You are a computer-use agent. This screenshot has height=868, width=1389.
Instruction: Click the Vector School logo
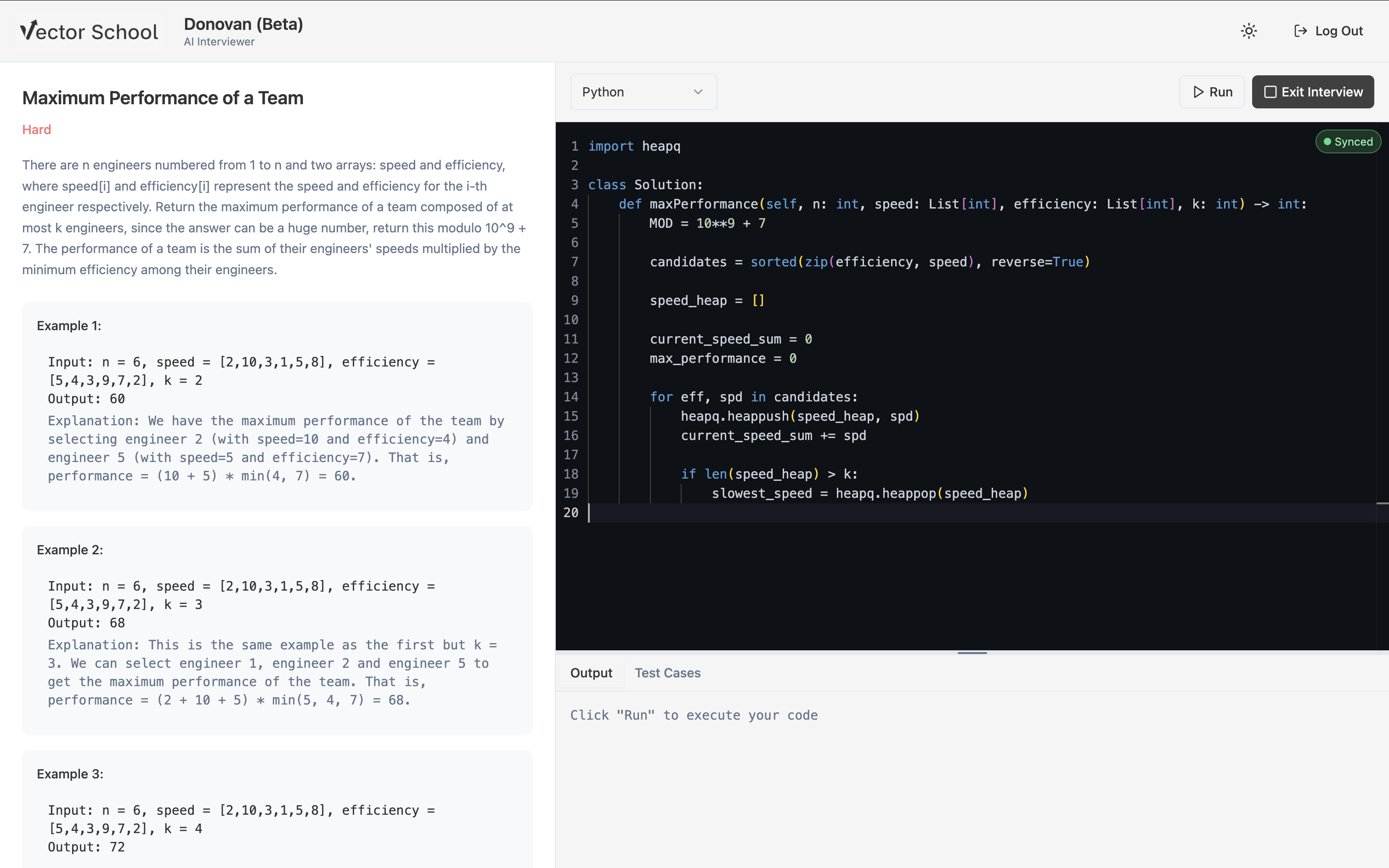pyautogui.click(x=89, y=31)
